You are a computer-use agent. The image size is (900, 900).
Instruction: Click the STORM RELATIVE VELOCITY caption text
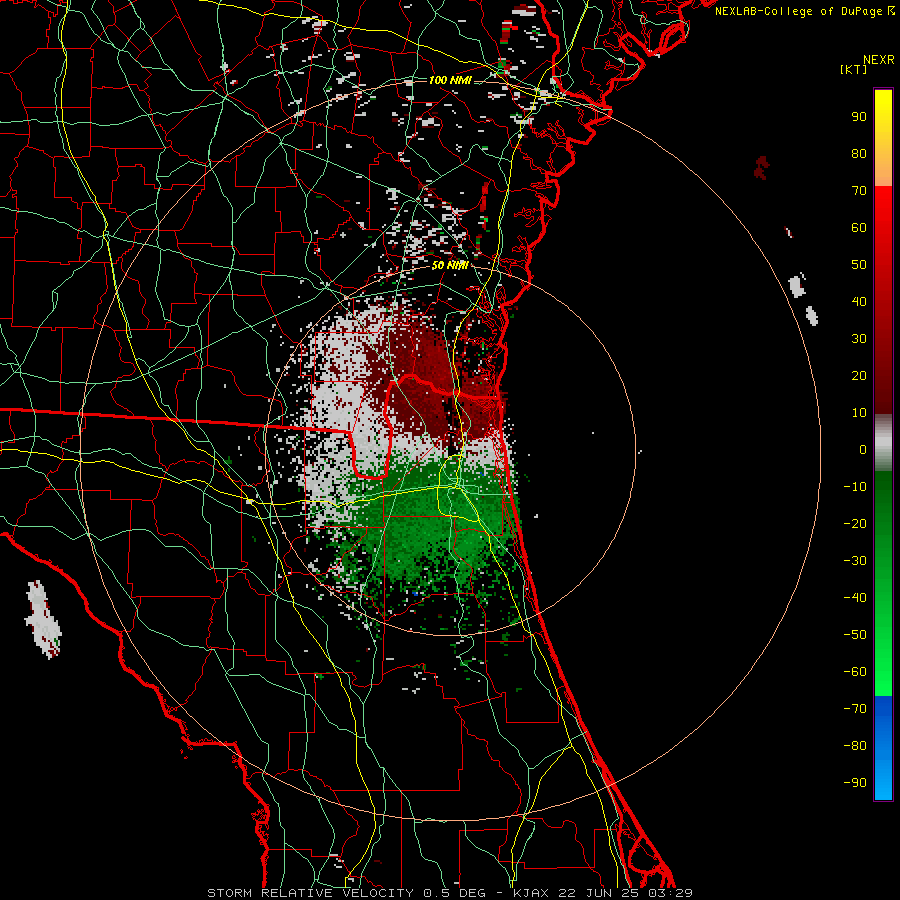(310, 893)
